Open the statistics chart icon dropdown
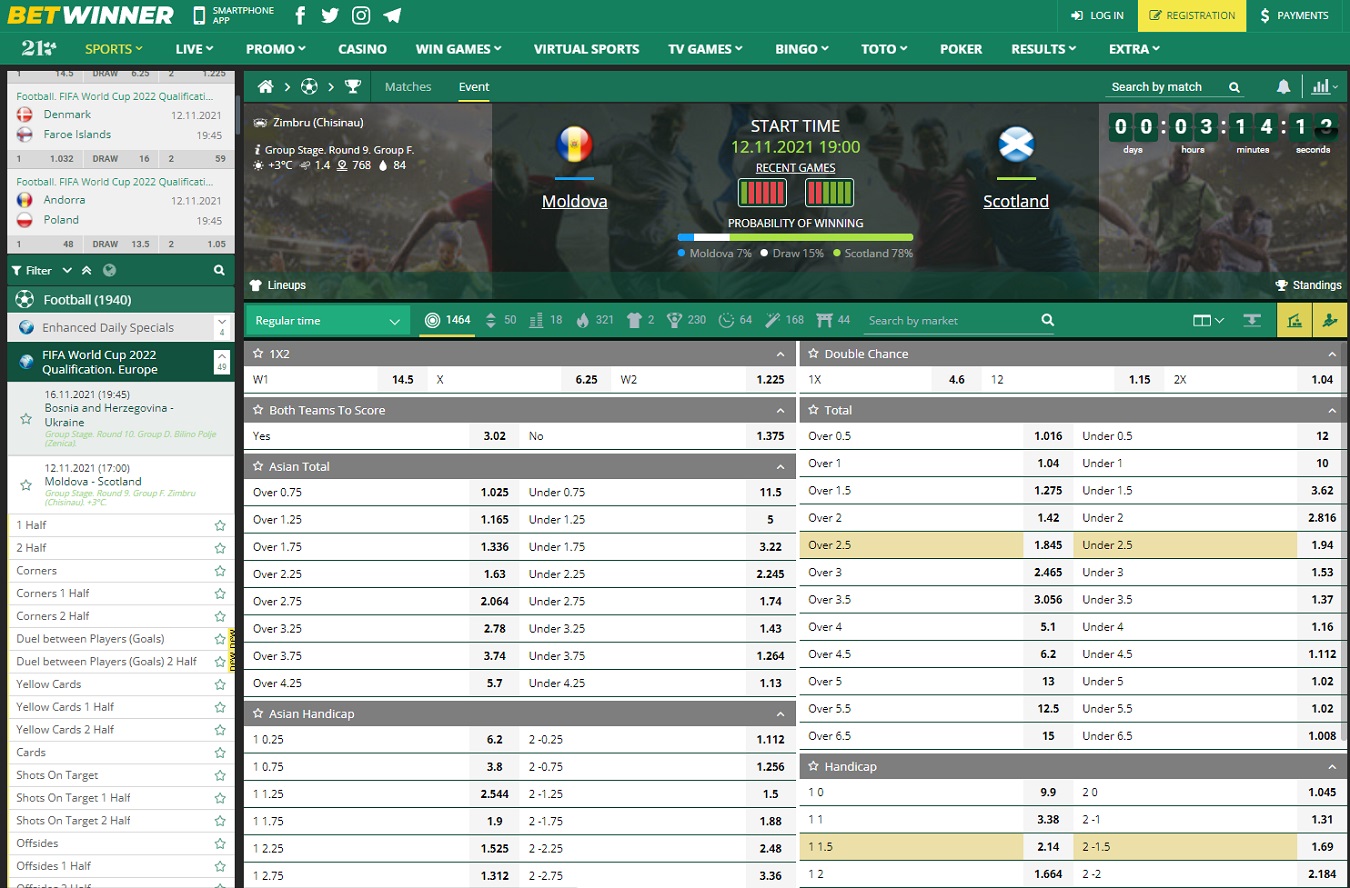Screen dimensions: 1350x888 [x=1325, y=87]
